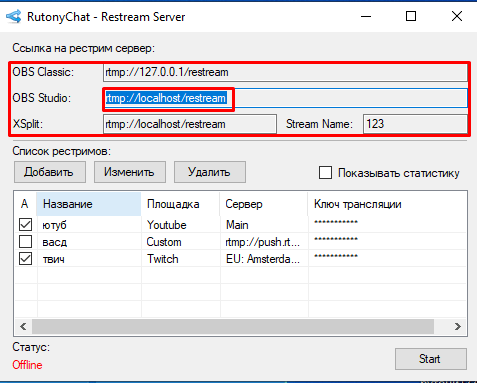The height and width of the screenshot is (383, 477).
Task: Click the OBS Studio URL field
Action: coord(285,98)
